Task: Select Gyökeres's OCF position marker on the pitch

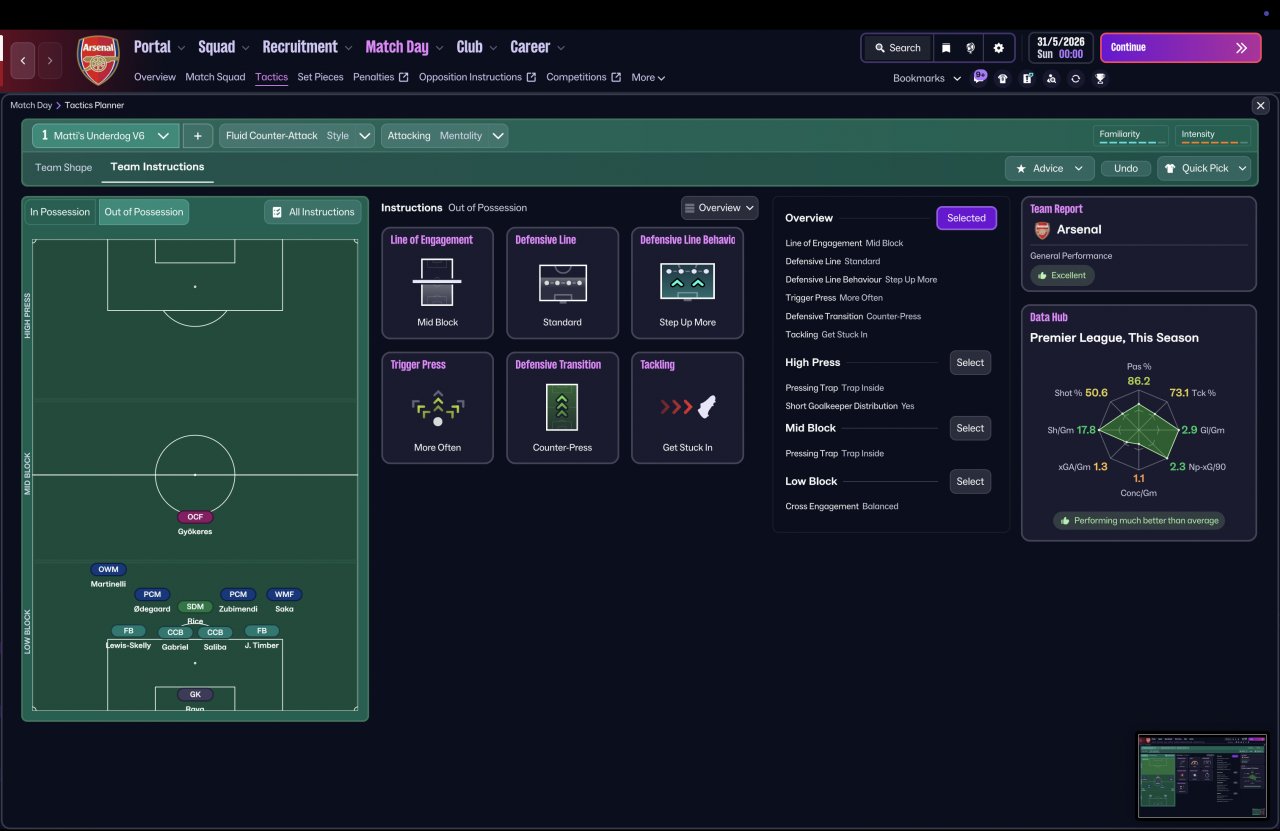Action: (x=195, y=517)
